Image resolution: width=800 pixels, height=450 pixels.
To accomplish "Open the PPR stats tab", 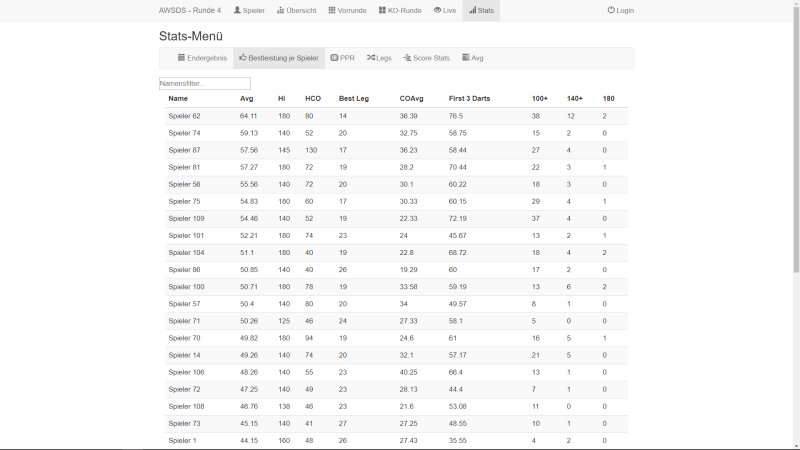I will pyautogui.click(x=342, y=58).
